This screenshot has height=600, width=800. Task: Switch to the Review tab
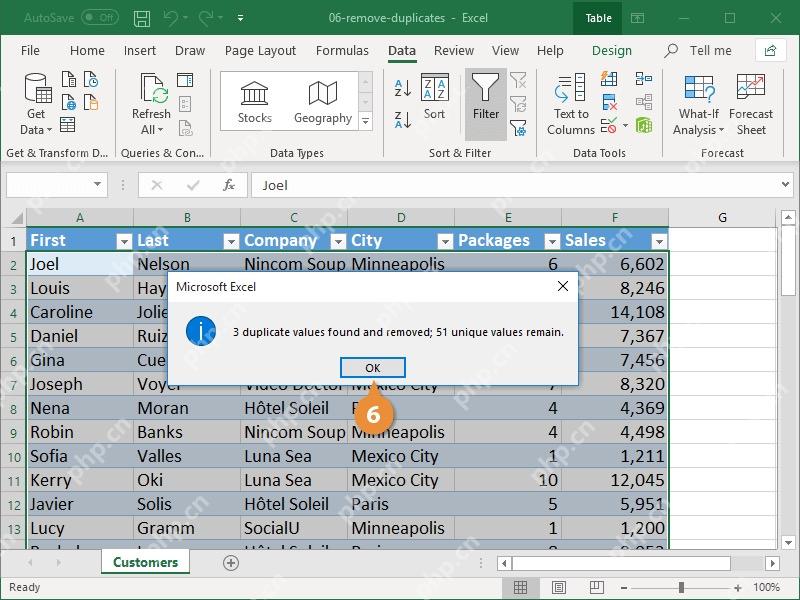[x=454, y=51]
